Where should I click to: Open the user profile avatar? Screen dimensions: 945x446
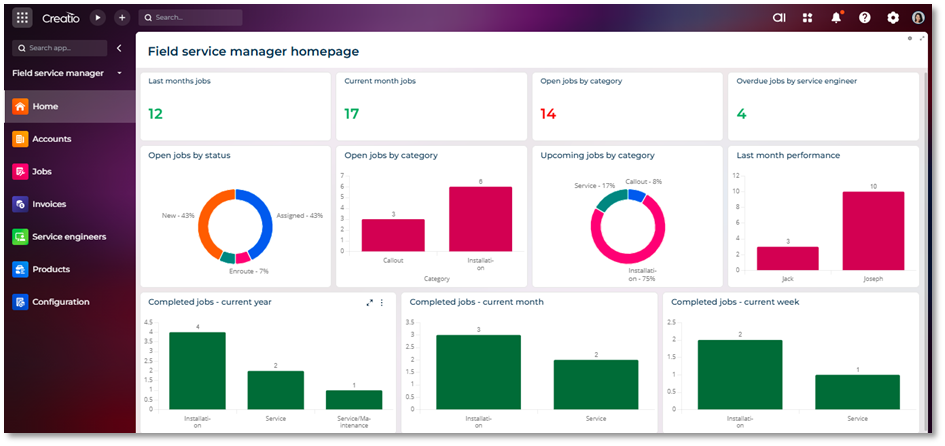[919, 17]
